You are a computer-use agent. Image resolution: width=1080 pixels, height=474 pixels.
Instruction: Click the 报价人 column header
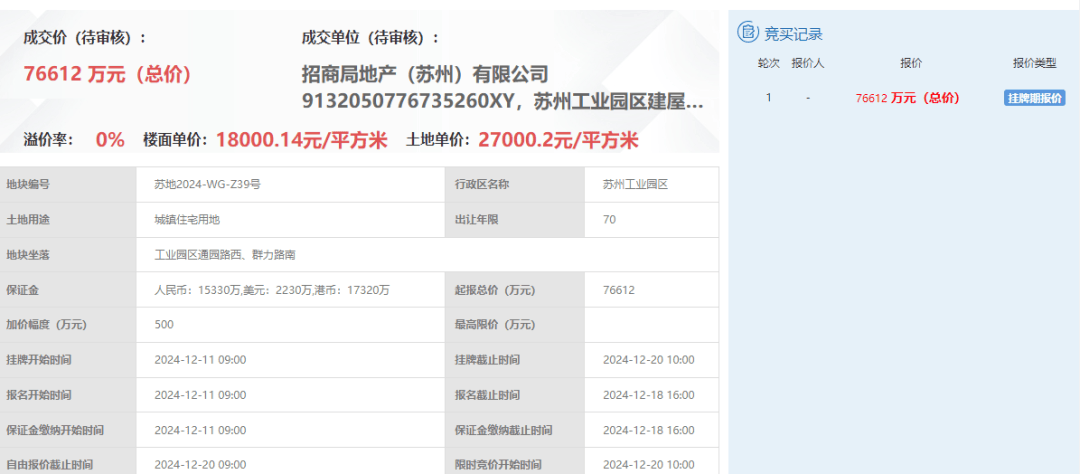pyautogui.click(x=808, y=63)
